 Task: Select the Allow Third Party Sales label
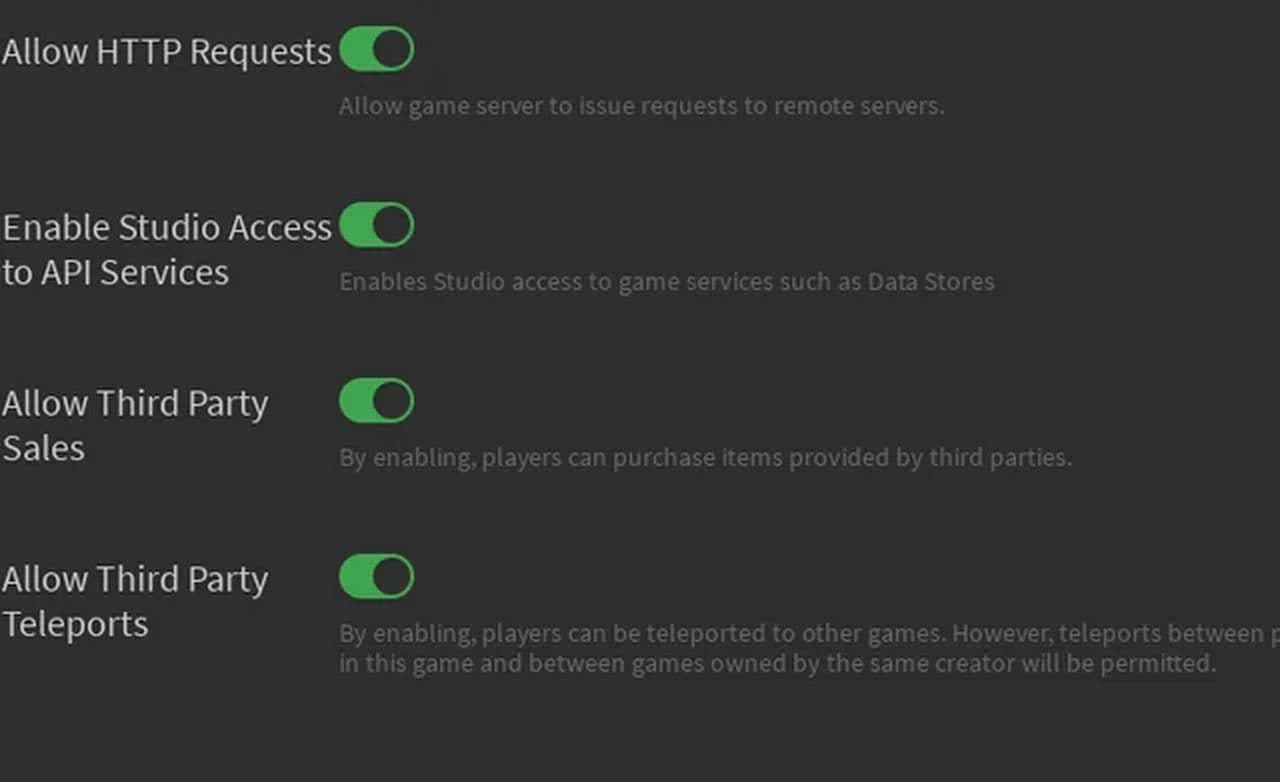pyautogui.click(x=135, y=425)
